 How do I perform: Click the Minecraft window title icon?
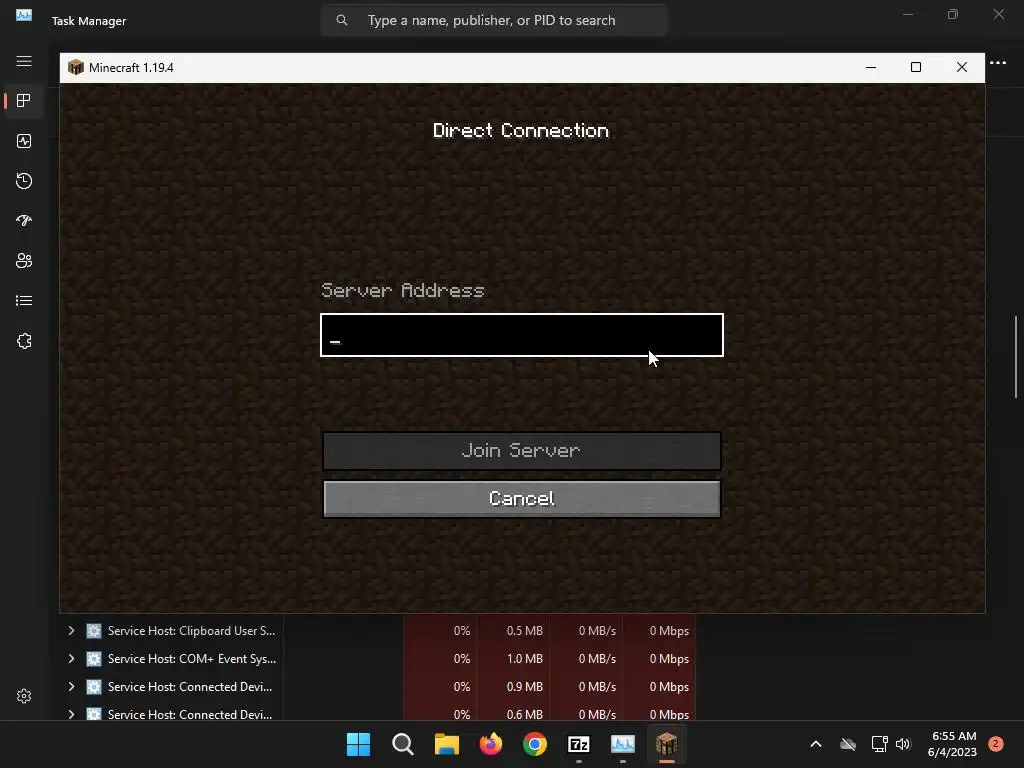click(76, 67)
